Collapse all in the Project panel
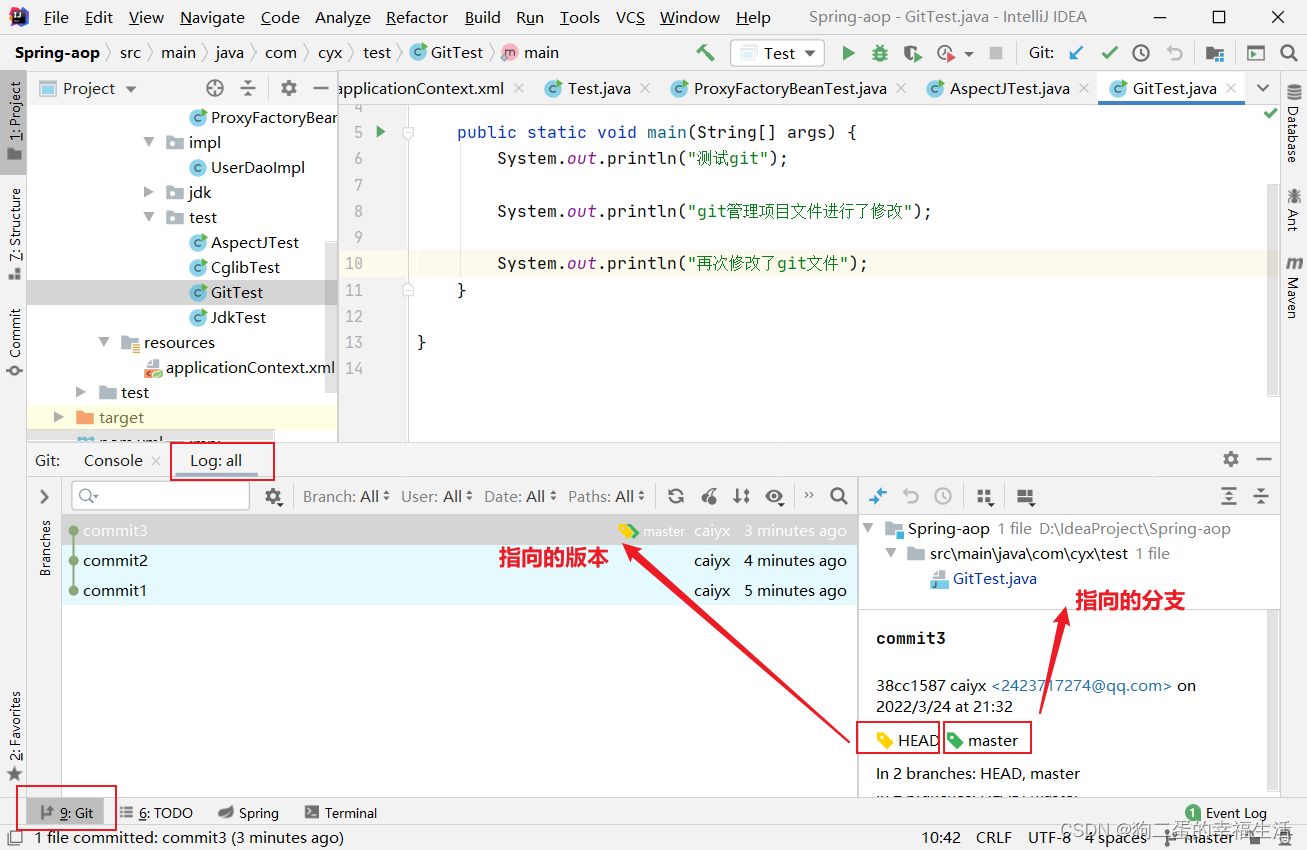Image resolution: width=1307 pixels, height=850 pixels. (248, 88)
